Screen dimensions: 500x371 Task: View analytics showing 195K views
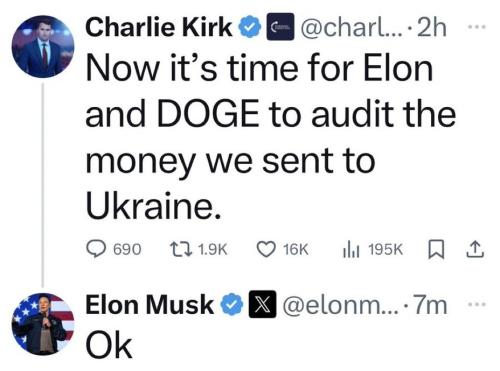tap(372, 249)
